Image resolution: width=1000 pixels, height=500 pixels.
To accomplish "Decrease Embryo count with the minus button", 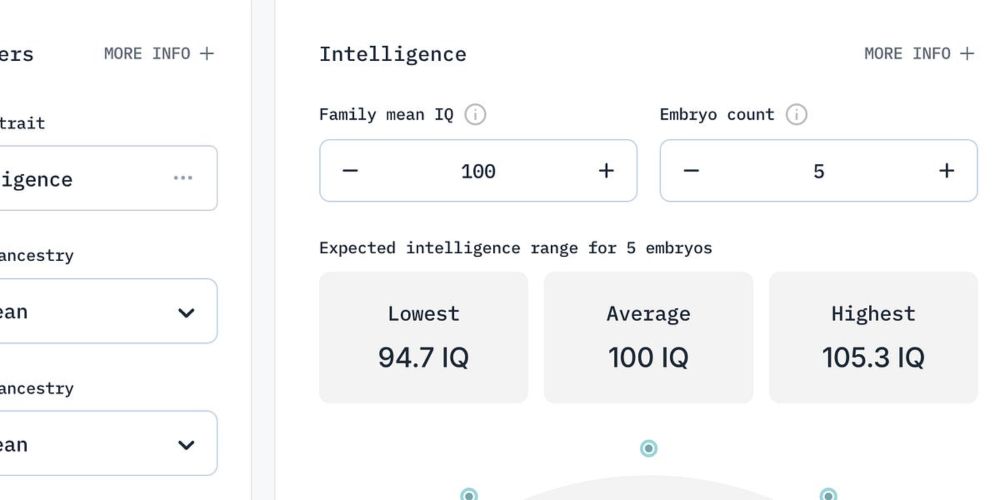I will (x=691, y=171).
